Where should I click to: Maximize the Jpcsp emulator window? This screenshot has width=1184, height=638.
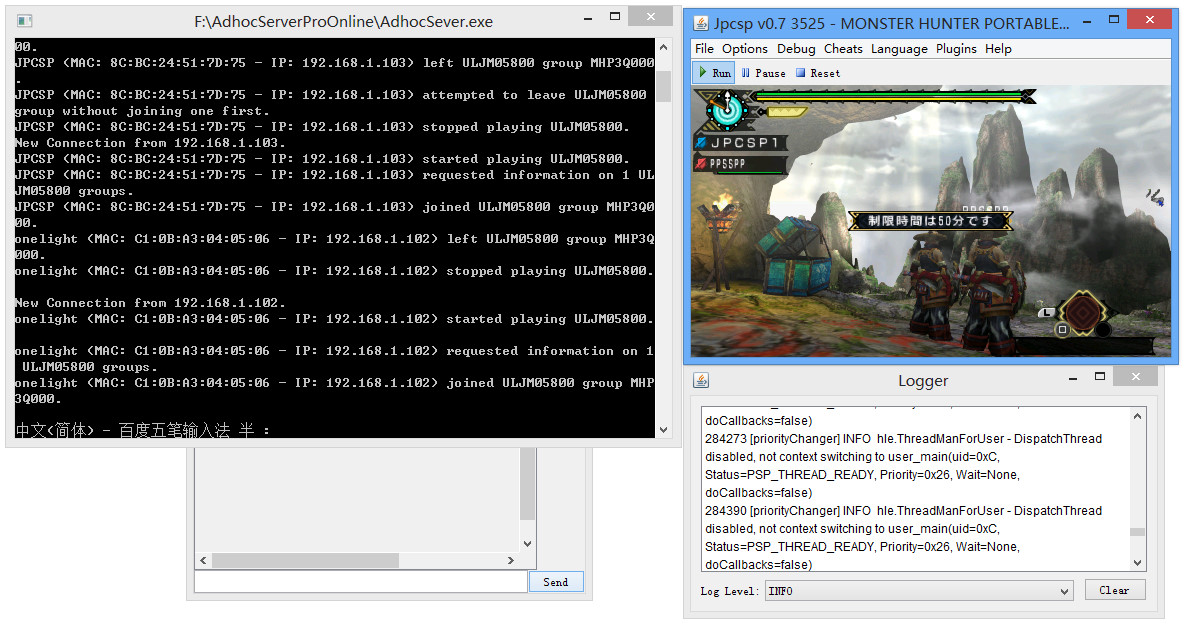(x=1114, y=20)
